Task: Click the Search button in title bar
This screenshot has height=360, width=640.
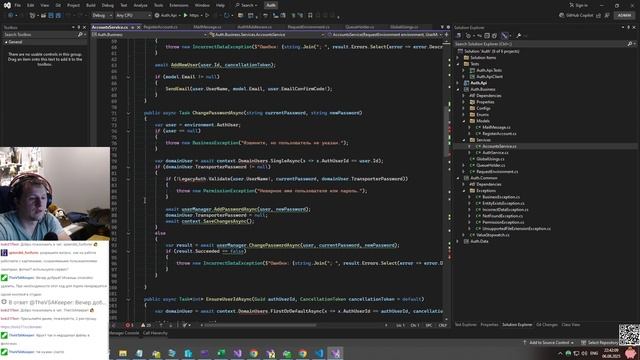Action: [247, 5]
